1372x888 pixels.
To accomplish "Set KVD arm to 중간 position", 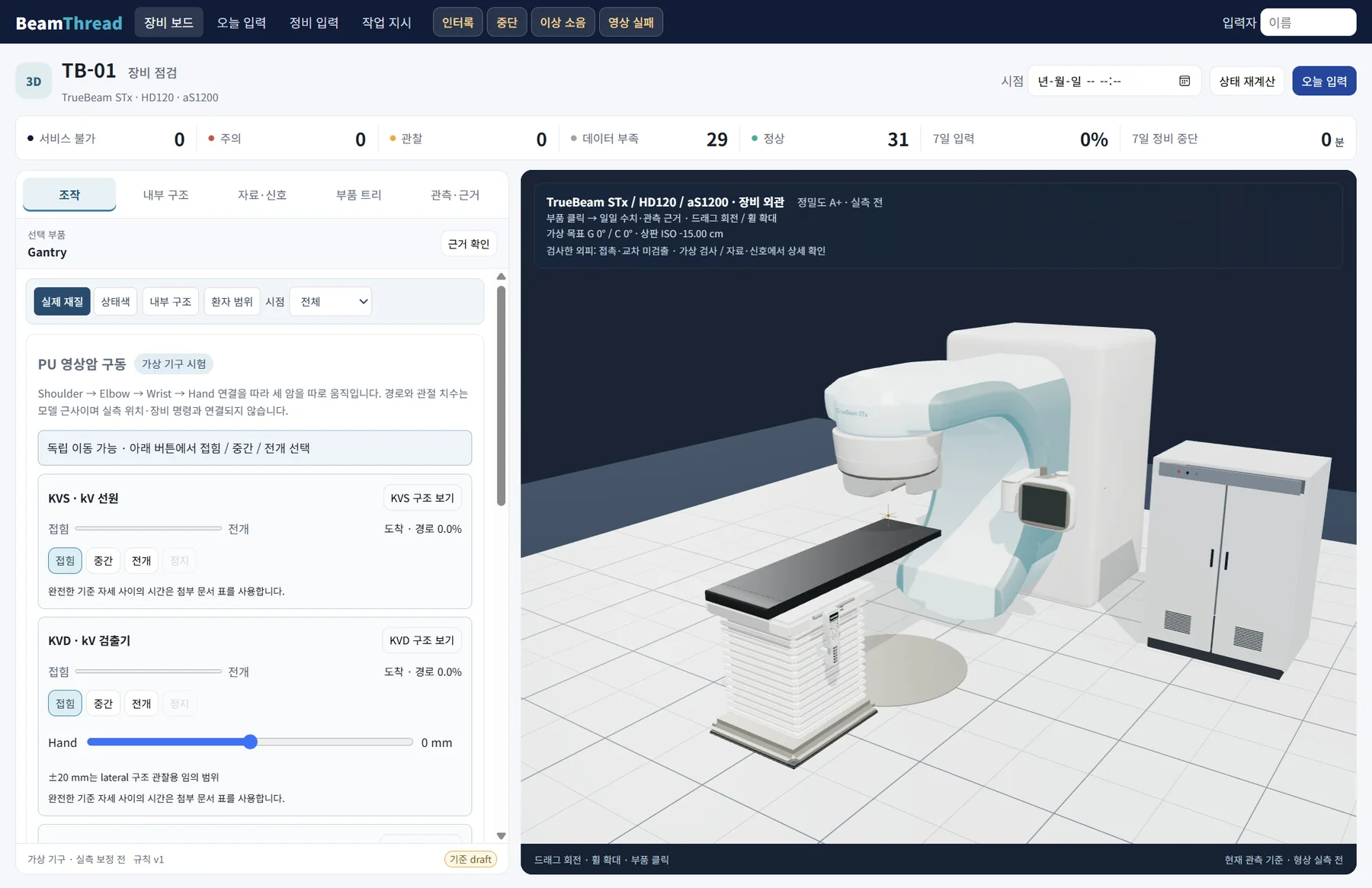I will tap(103, 704).
